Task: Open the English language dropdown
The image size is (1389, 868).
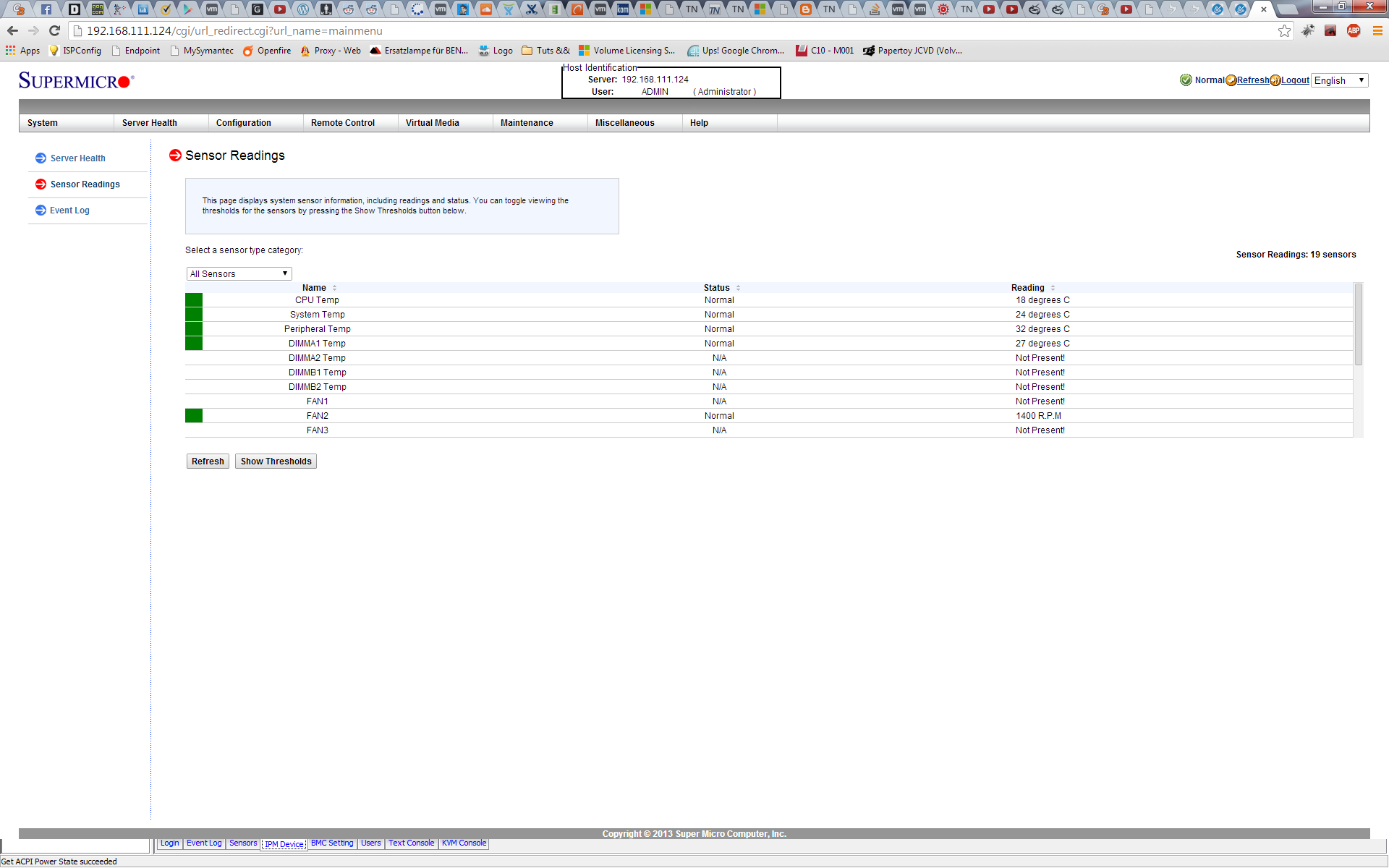Action: [x=1339, y=80]
